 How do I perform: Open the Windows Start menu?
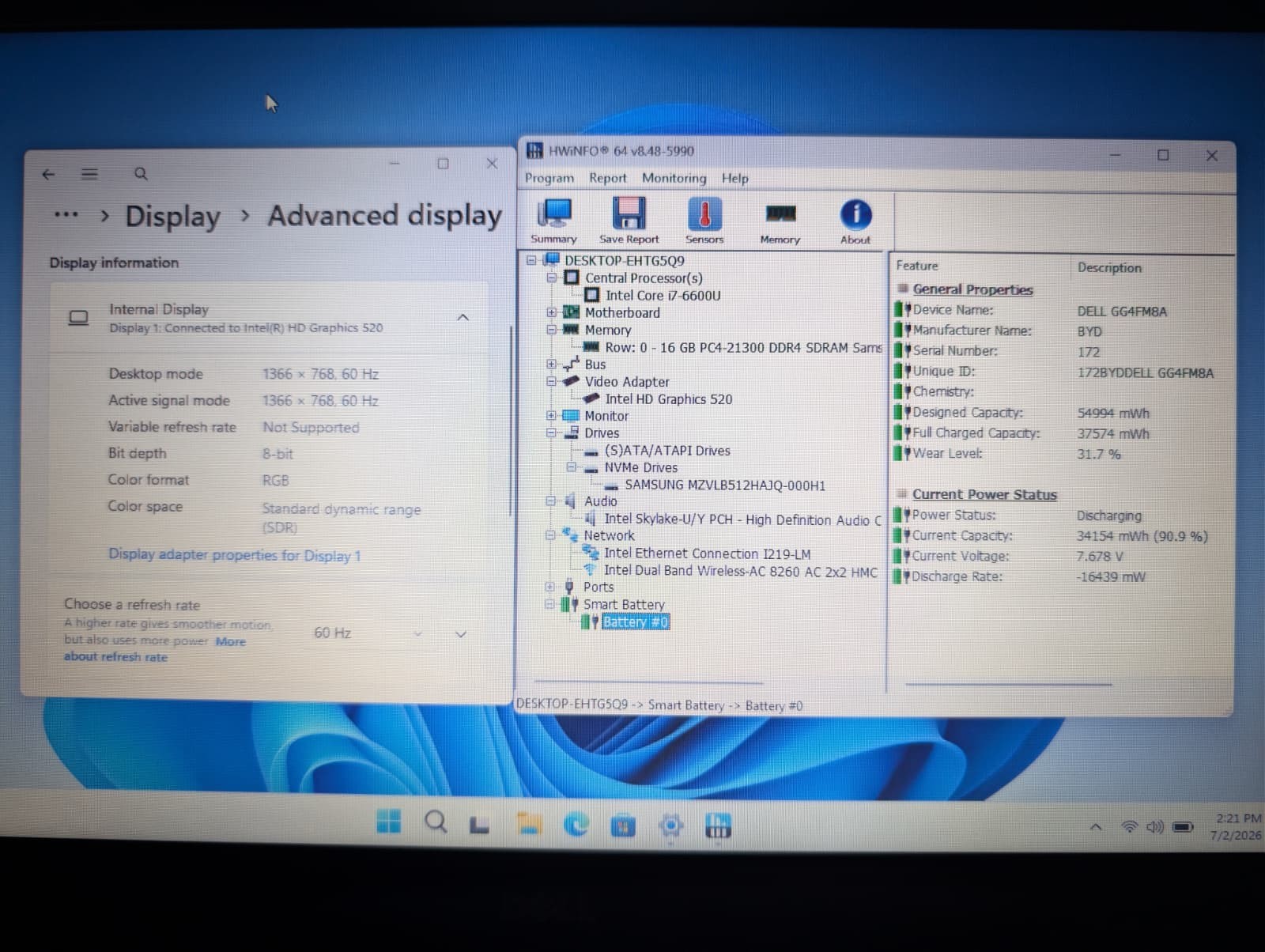click(388, 822)
